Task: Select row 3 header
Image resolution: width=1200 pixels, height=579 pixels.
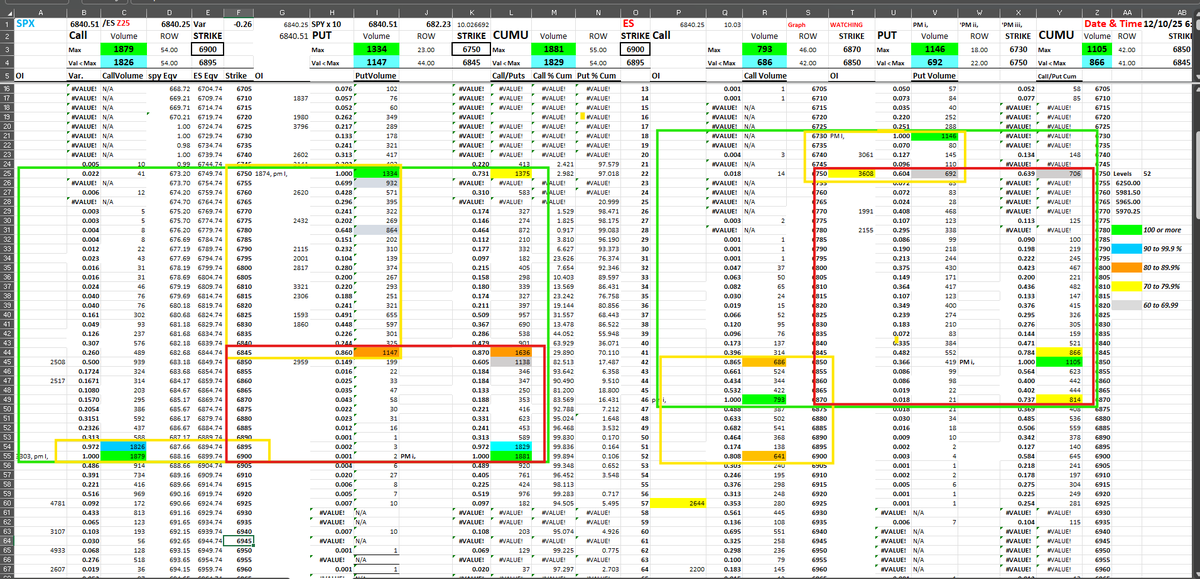Action: point(7,48)
